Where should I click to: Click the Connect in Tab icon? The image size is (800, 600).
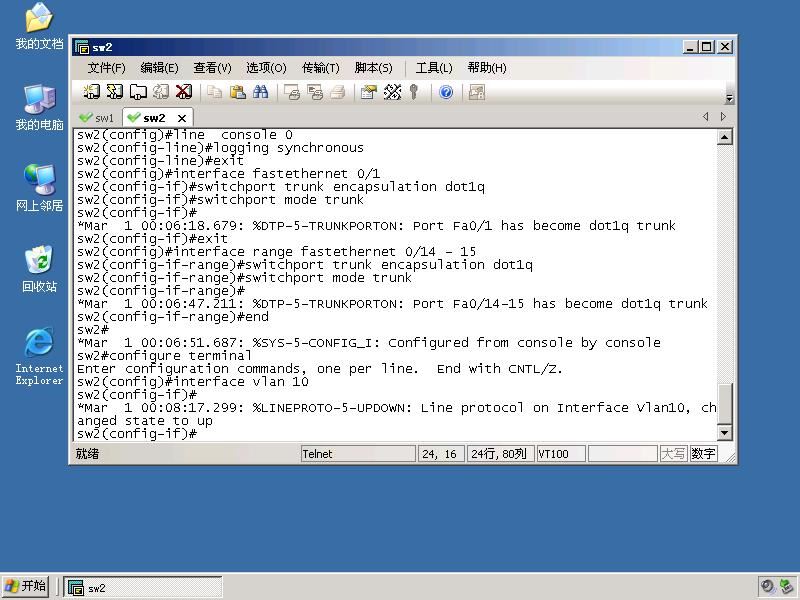[x=138, y=92]
